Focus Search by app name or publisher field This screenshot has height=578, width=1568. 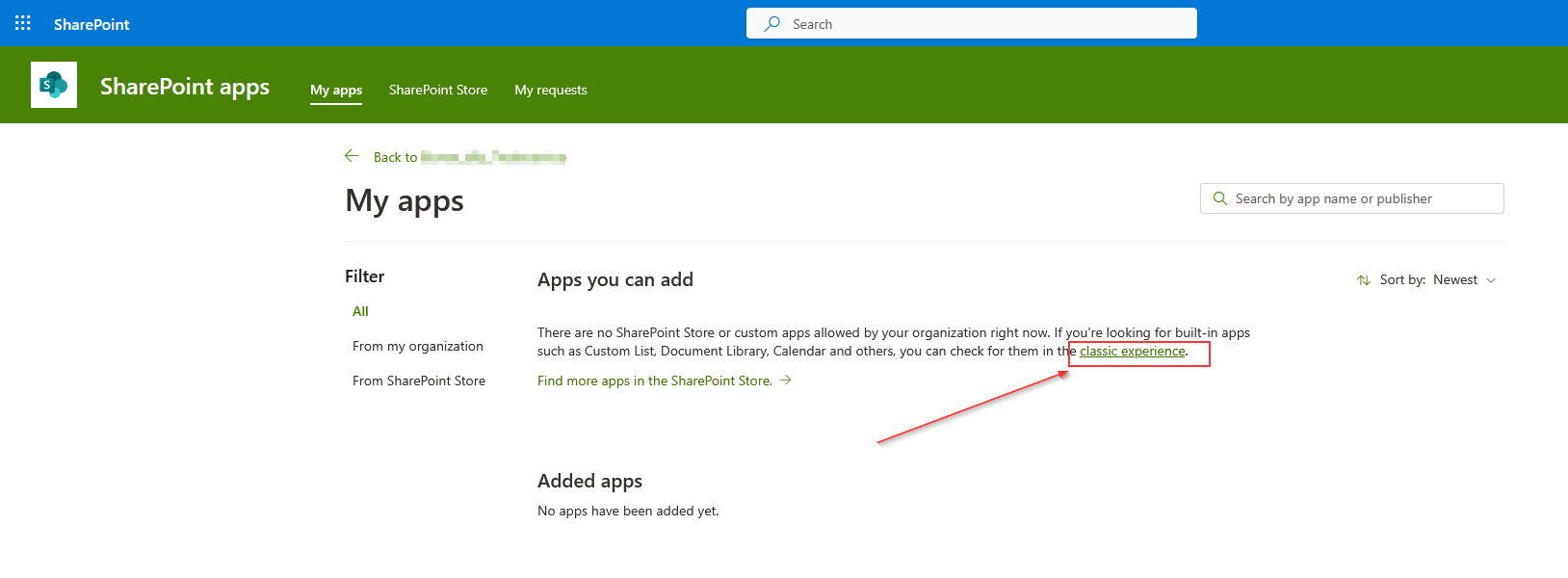[x=1352, y=198]
